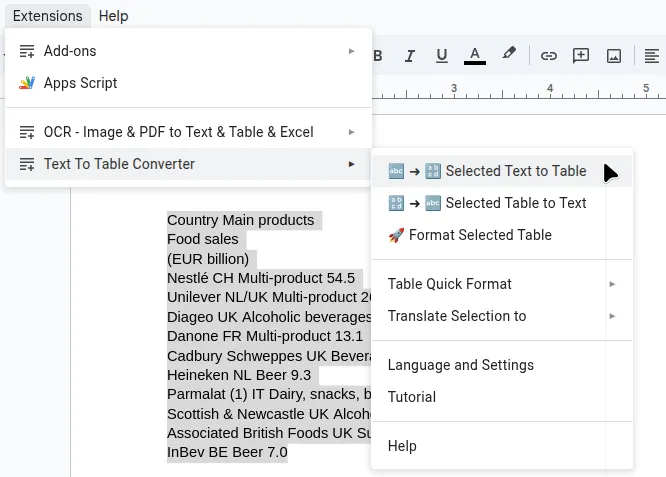666x477 pixels.
Task: Open Language and Settings
Action: 461,365
